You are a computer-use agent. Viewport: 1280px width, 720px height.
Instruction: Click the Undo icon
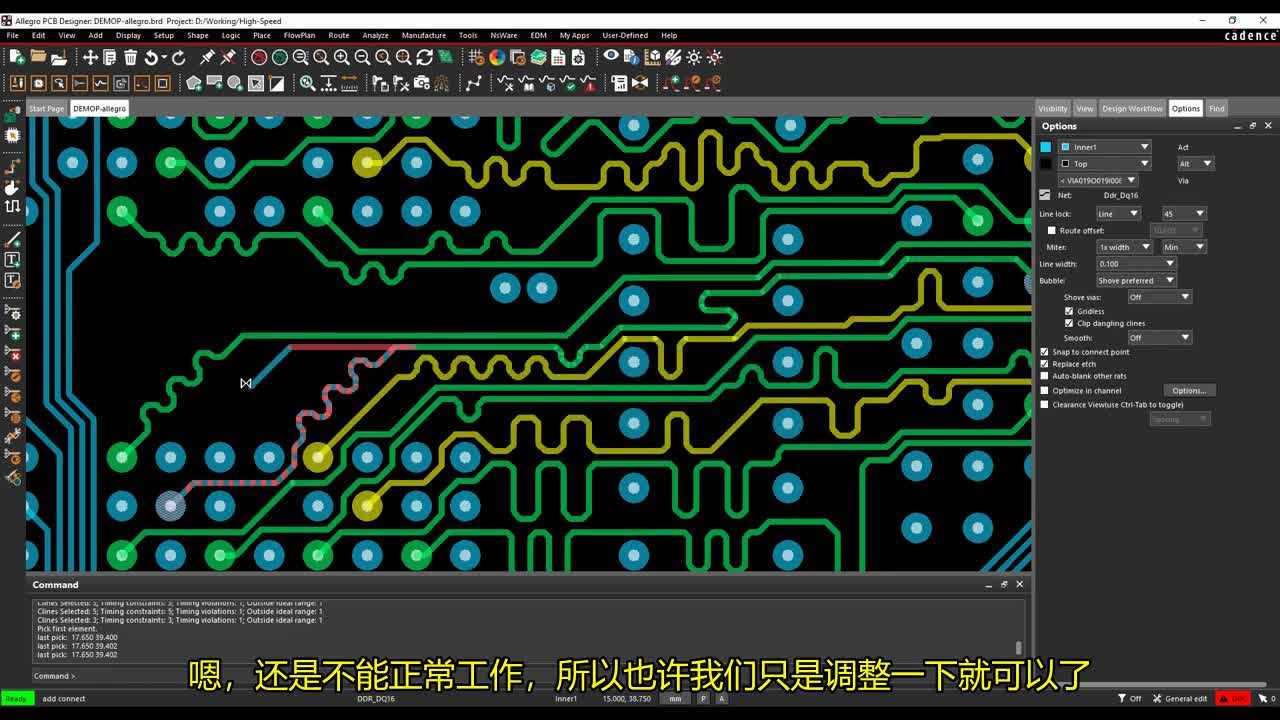(151, 57)
